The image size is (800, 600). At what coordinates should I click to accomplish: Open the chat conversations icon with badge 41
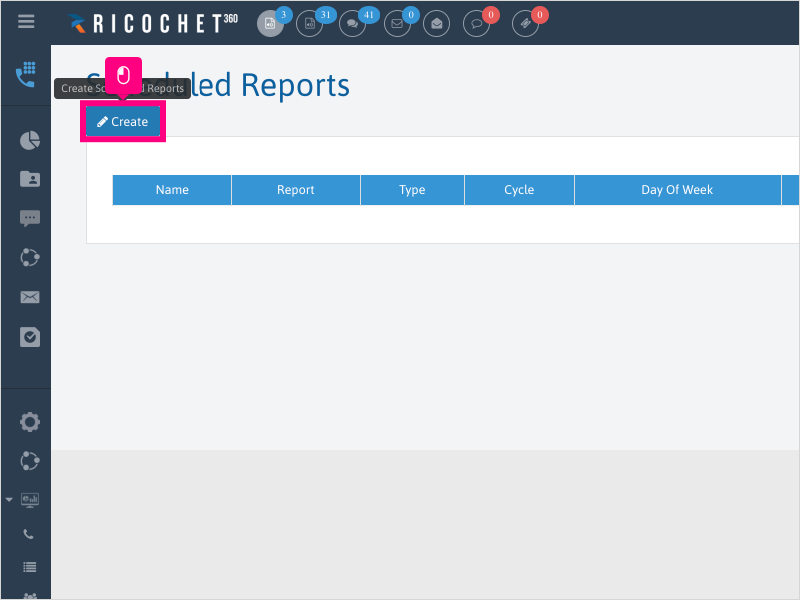(352, 23)
